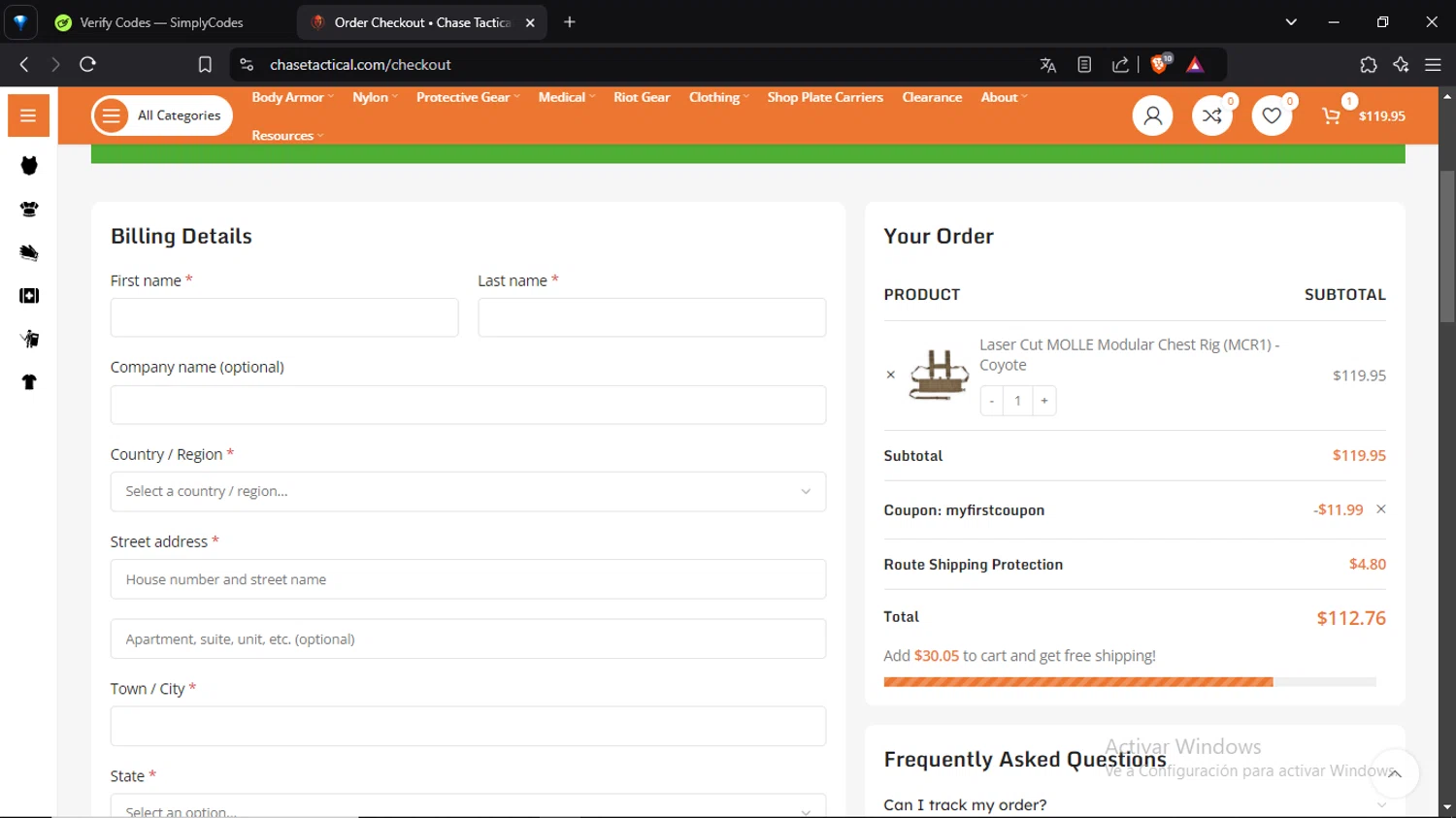The height and width of the screenshot is (818, 1456).
Task: Reload the checkout page
Action: coord(87,65)
